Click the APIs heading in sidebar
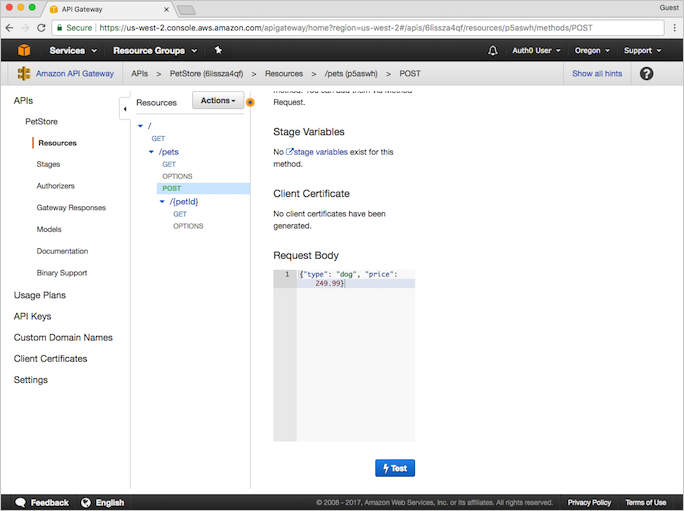This screenshot has width=684, height=511. (23, 100)
